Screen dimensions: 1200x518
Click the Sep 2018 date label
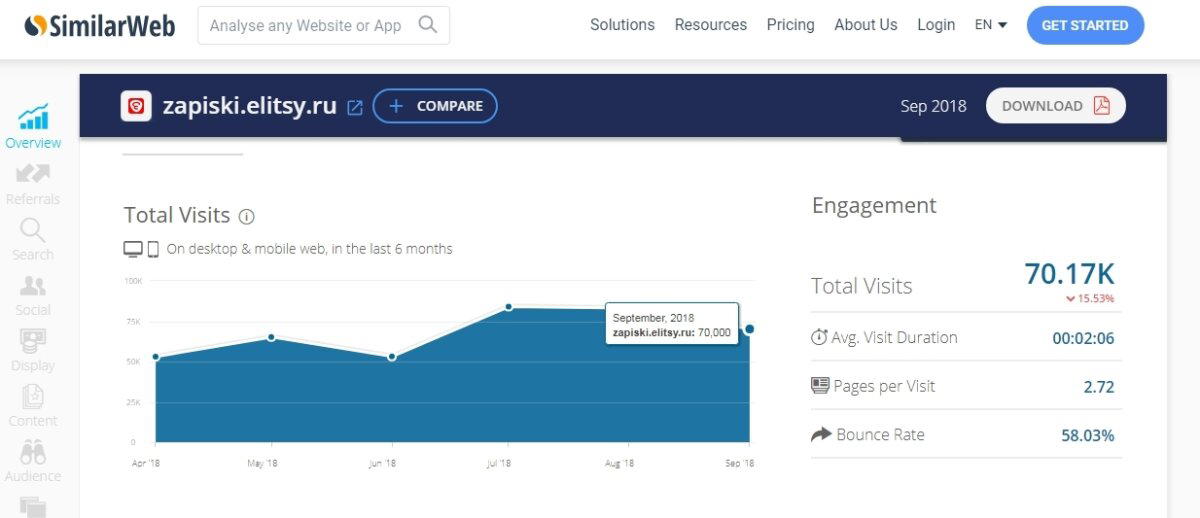coord(933,106)
